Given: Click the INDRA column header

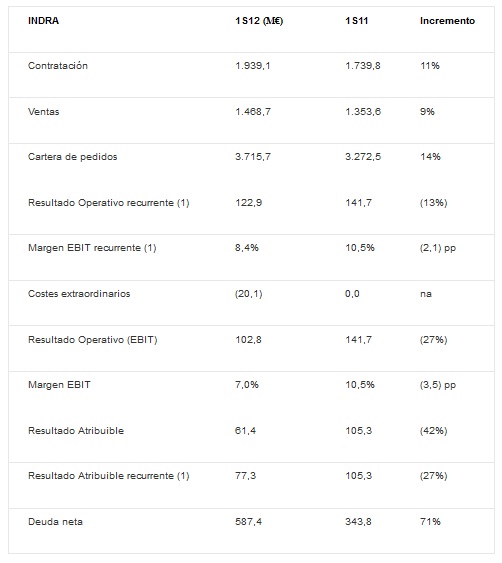Looking at the screenshot, I should [x=43, y=20].
